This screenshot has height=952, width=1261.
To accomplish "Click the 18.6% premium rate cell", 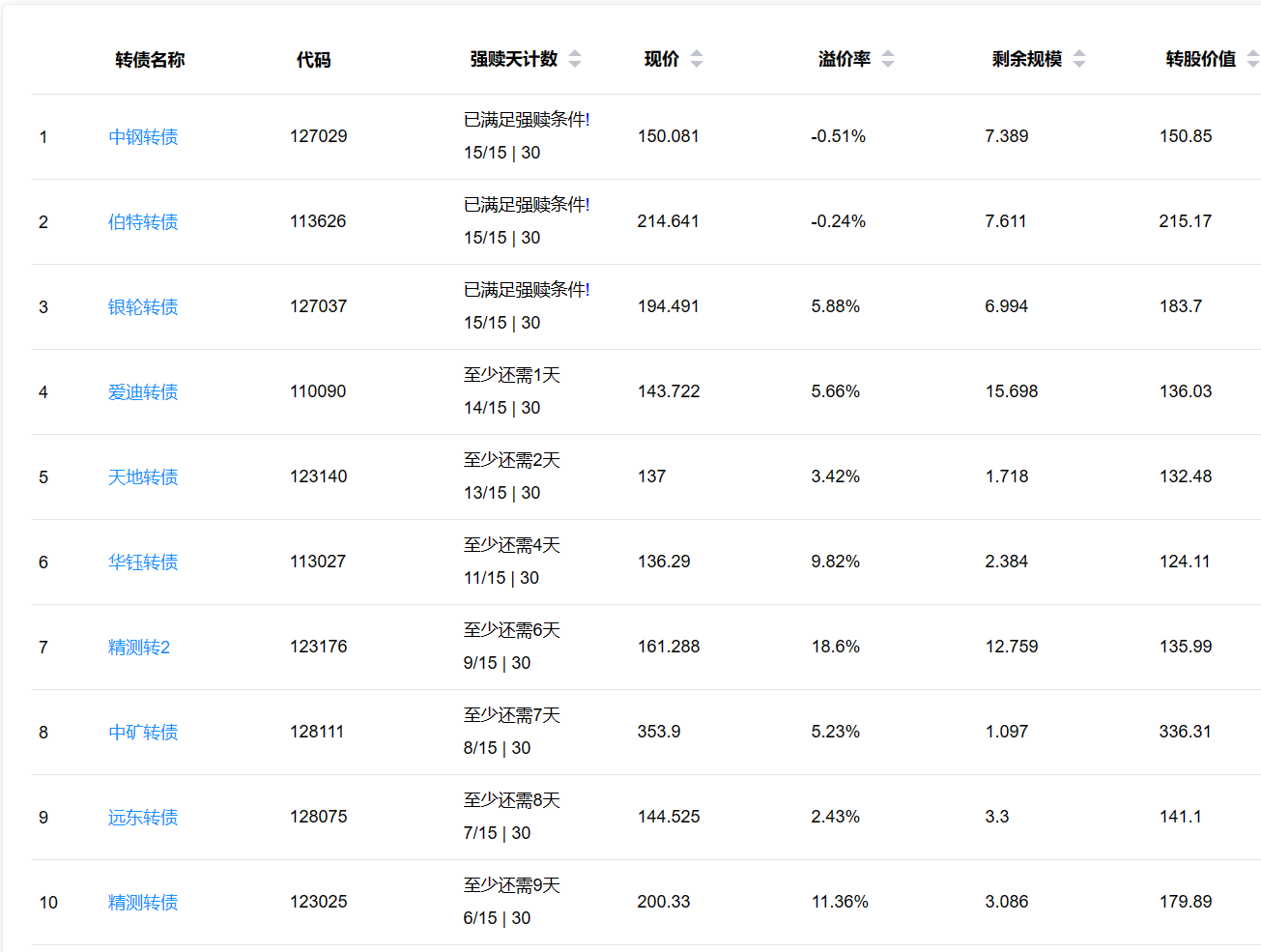I will (x=835, y=647).
